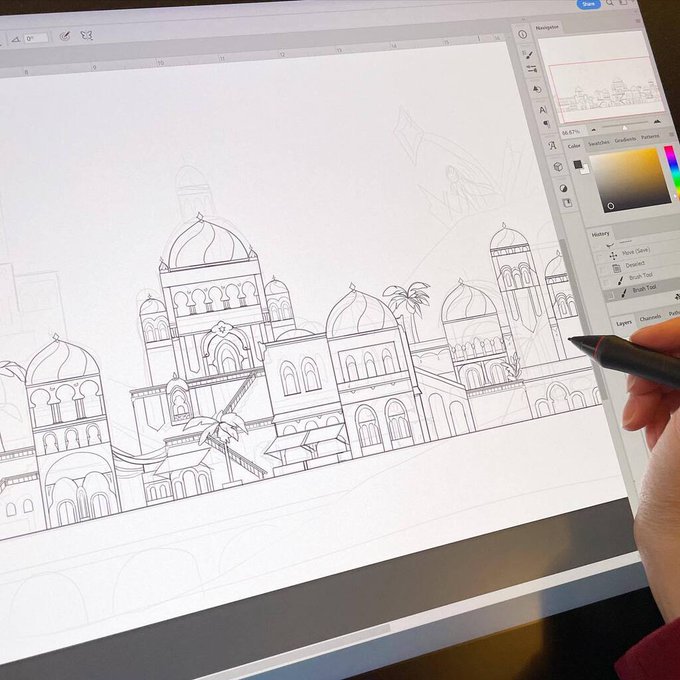Select the Layers tab
The image size is (680, 680).
[624, 323]
